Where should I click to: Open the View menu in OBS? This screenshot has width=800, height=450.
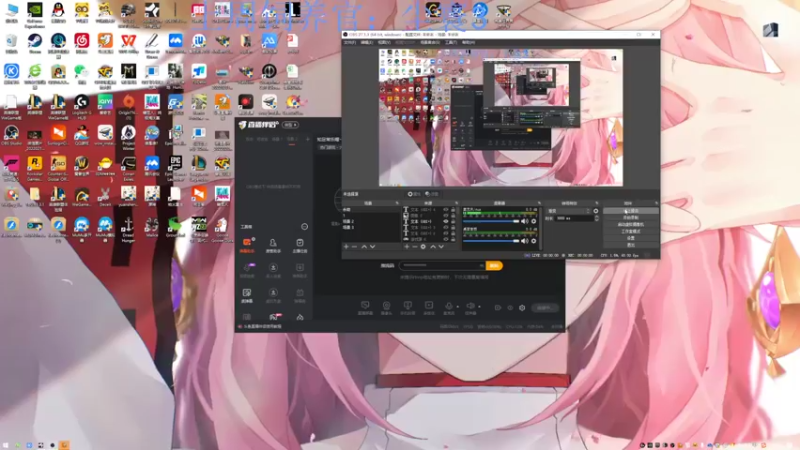[384, 42]
